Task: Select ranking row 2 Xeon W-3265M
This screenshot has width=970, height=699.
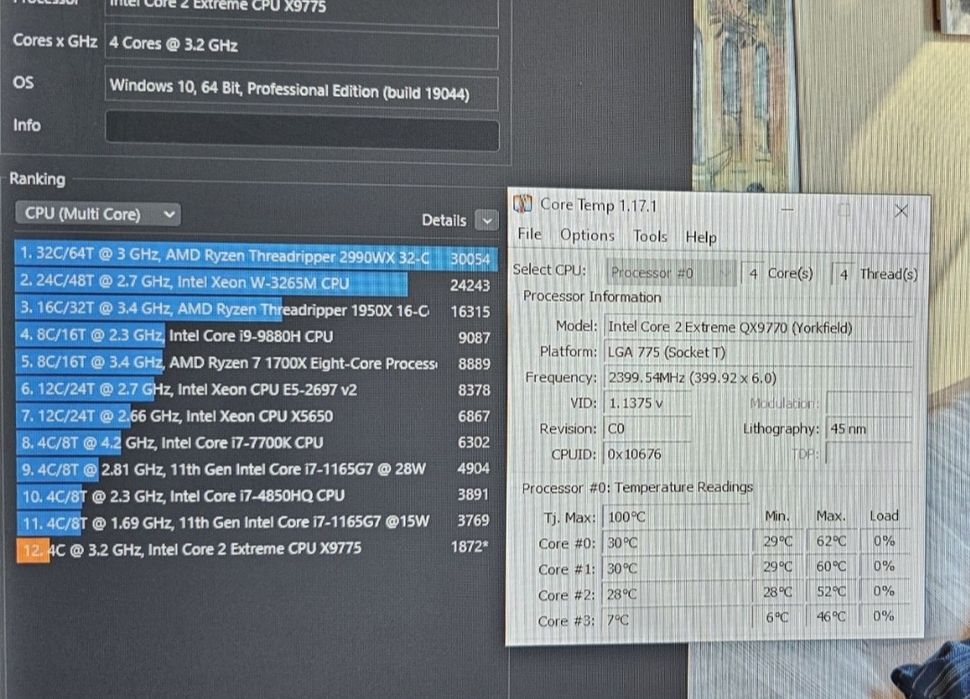Action: pyautogui.click(x=255, y=283)
